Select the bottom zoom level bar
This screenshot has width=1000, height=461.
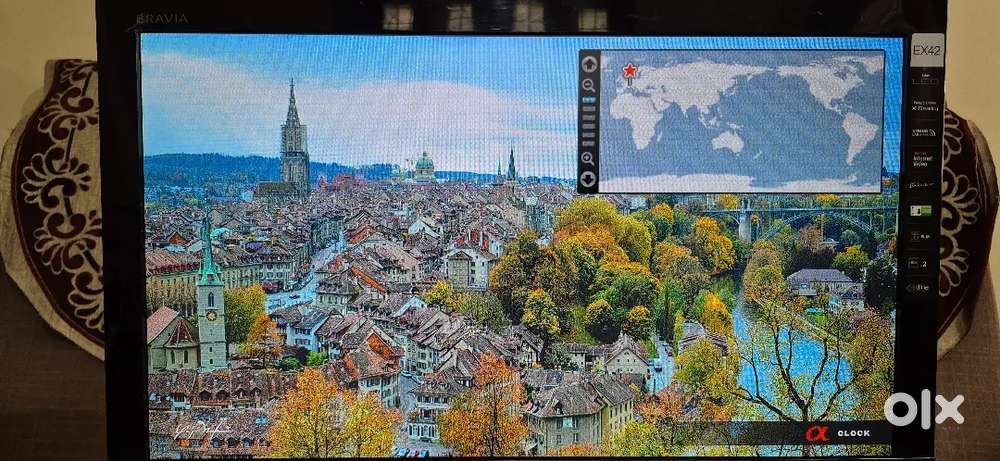point(589,141)
